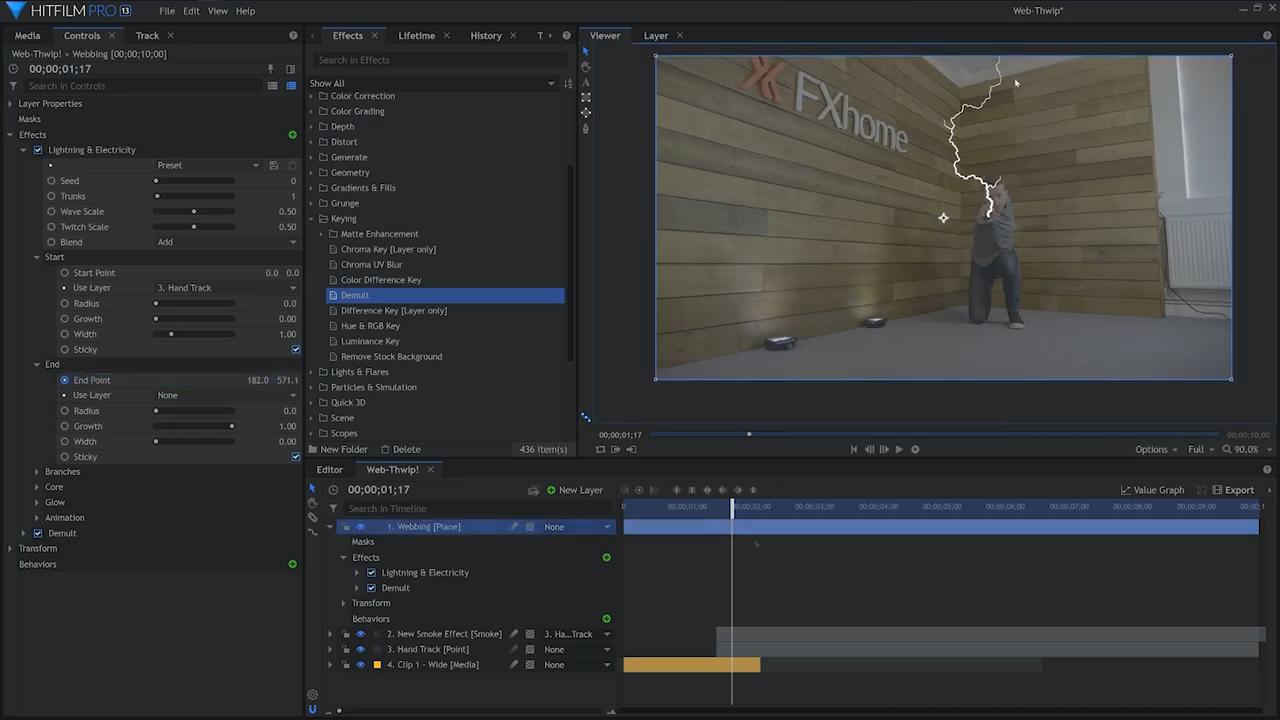Expand the Branches section
Screen dimensions: 1280x720
pyautogui.click(x=37, y=472)
